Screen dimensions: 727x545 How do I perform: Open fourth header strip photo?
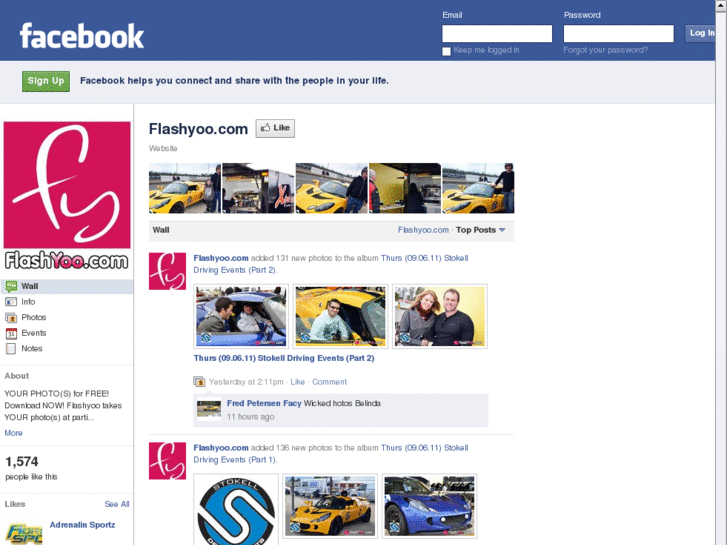[405, 188]
